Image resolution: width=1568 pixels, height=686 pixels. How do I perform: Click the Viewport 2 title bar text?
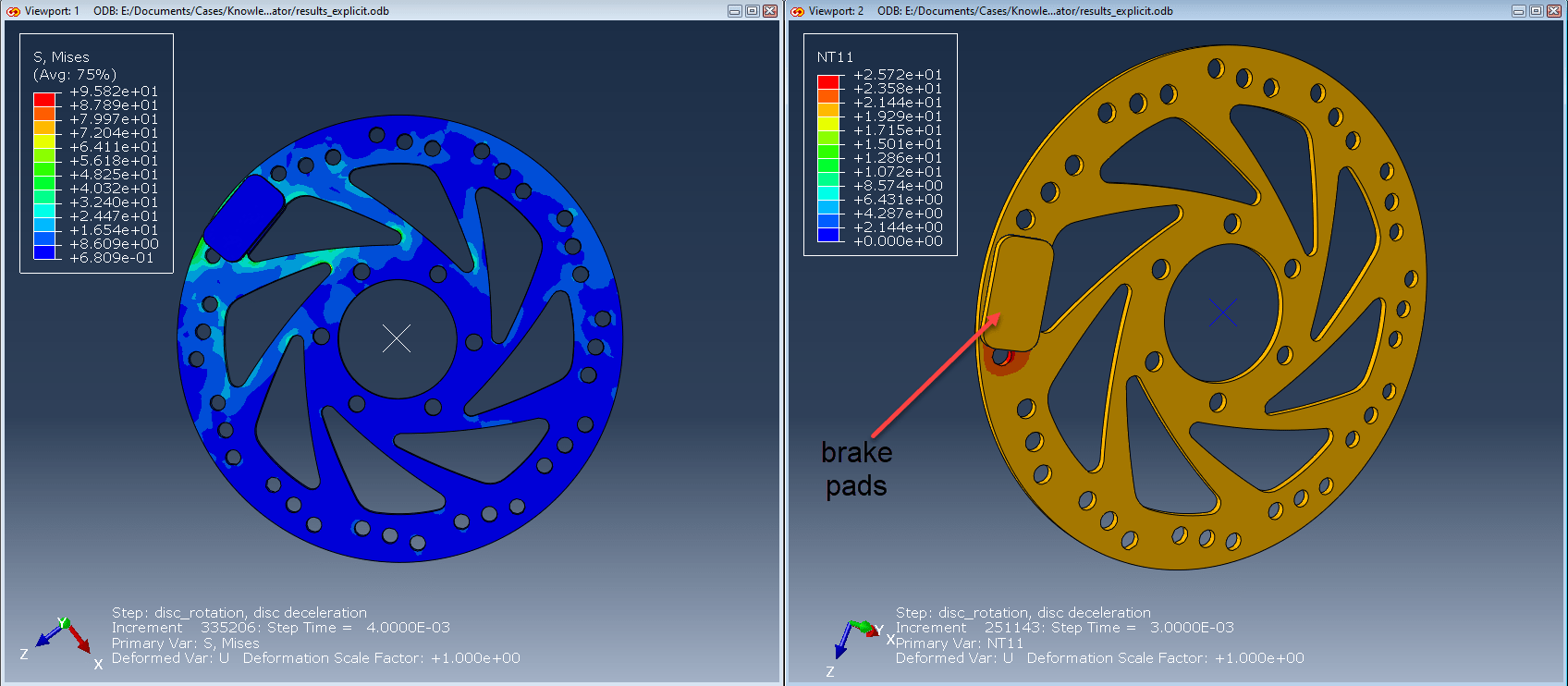(990, 11)
